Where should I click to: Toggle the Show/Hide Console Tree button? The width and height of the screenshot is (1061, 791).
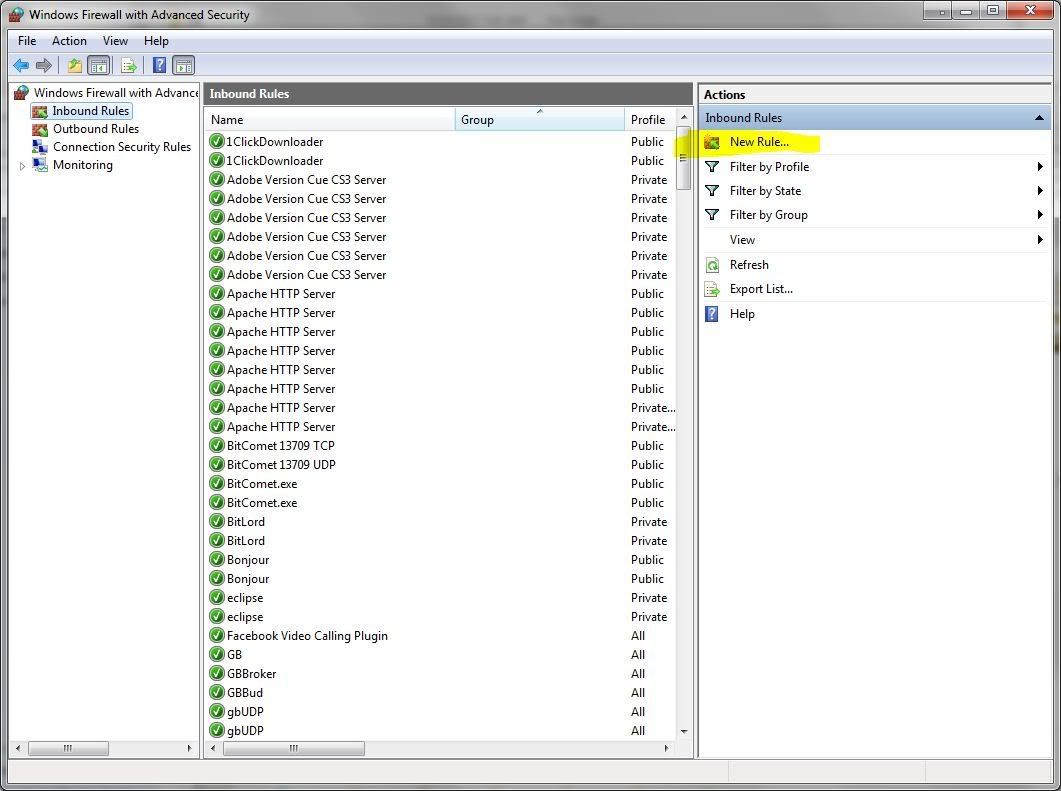99,66
